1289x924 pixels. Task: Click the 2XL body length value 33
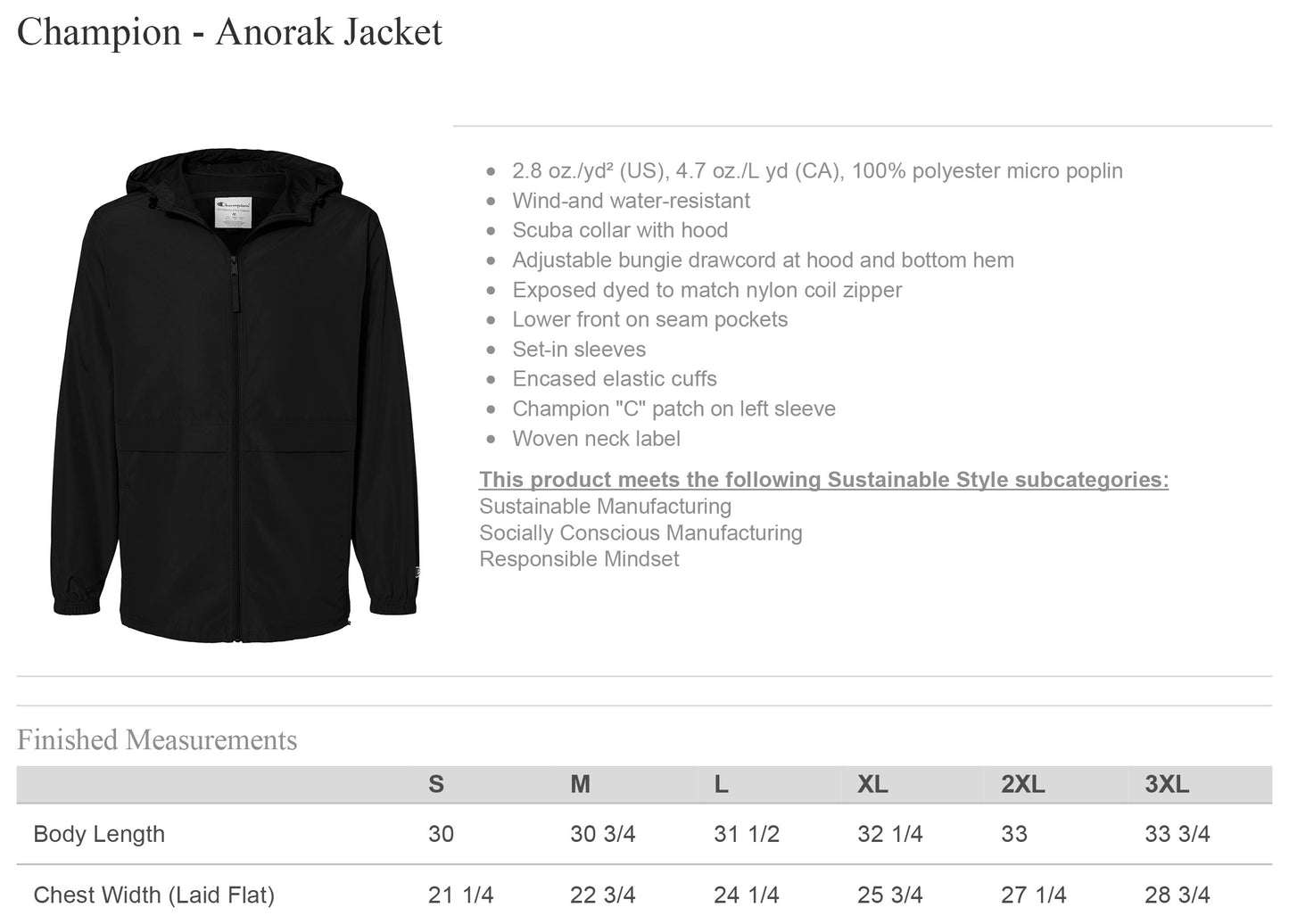tap(1014, 834)
